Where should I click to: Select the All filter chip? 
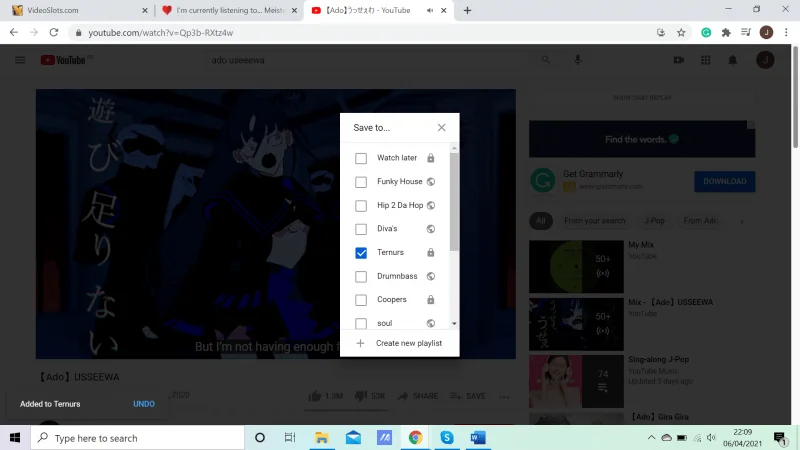(x=541, y=221)
